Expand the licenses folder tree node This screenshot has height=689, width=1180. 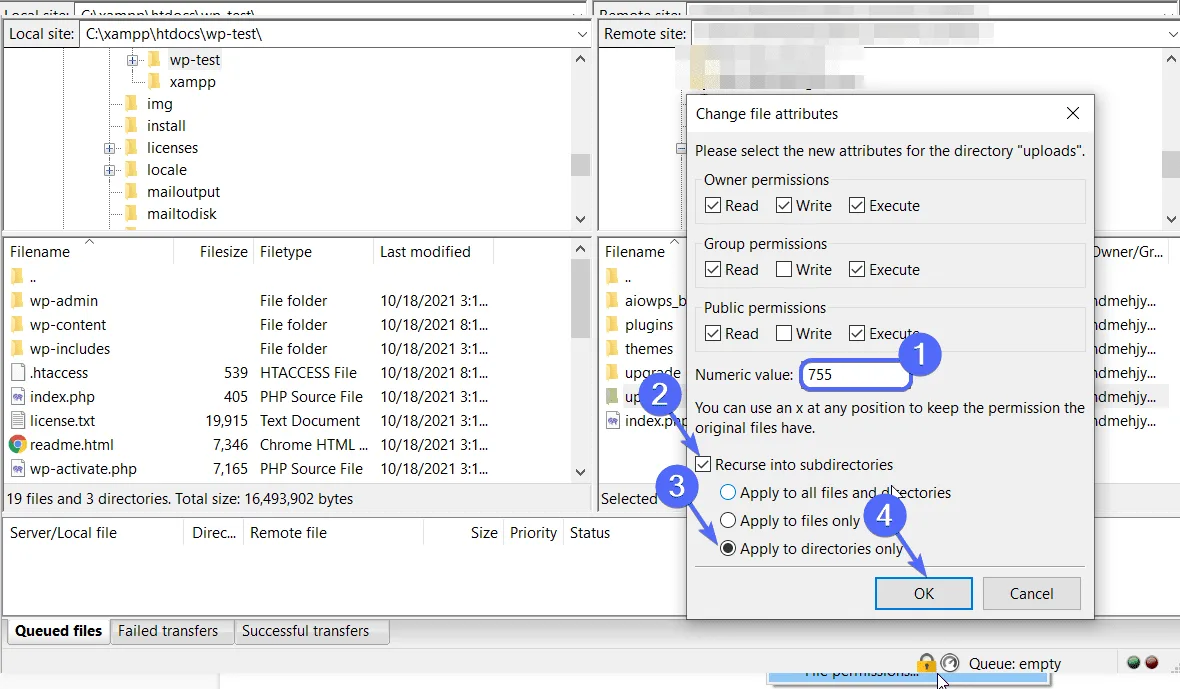point(110,148)
